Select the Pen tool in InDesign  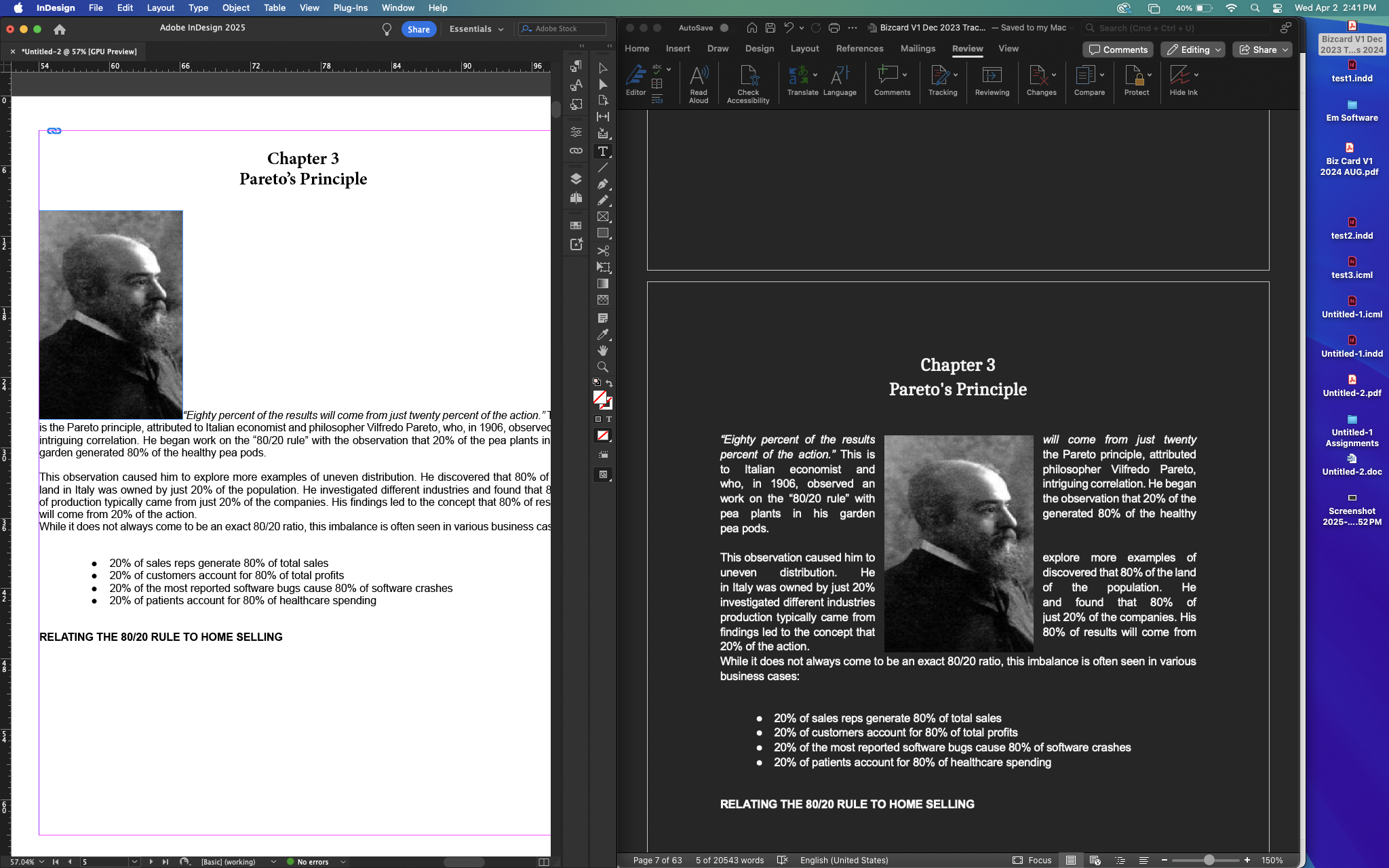tap(603, 184)
